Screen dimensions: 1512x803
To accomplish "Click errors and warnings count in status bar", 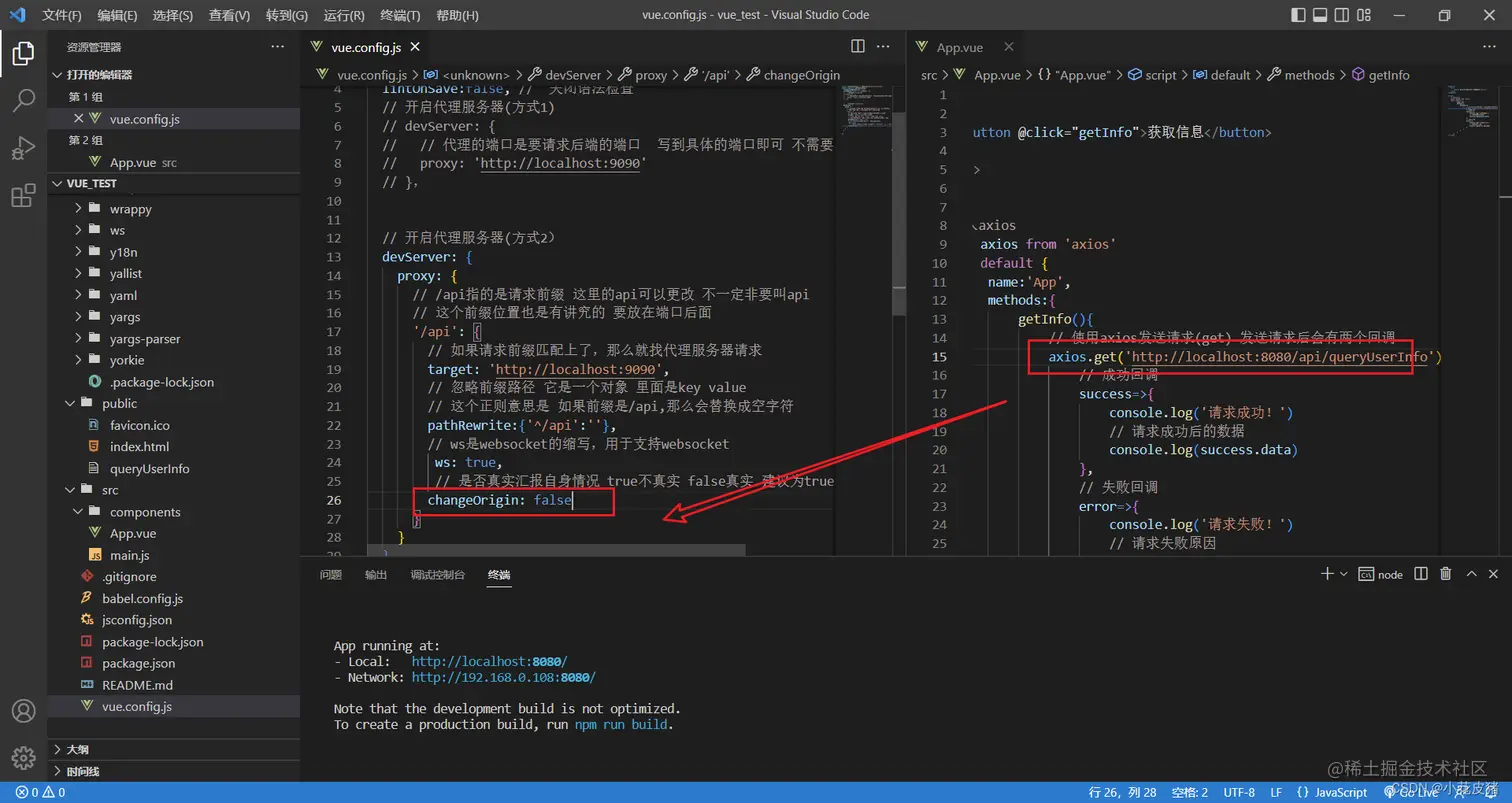I will [x=40, y=792].
